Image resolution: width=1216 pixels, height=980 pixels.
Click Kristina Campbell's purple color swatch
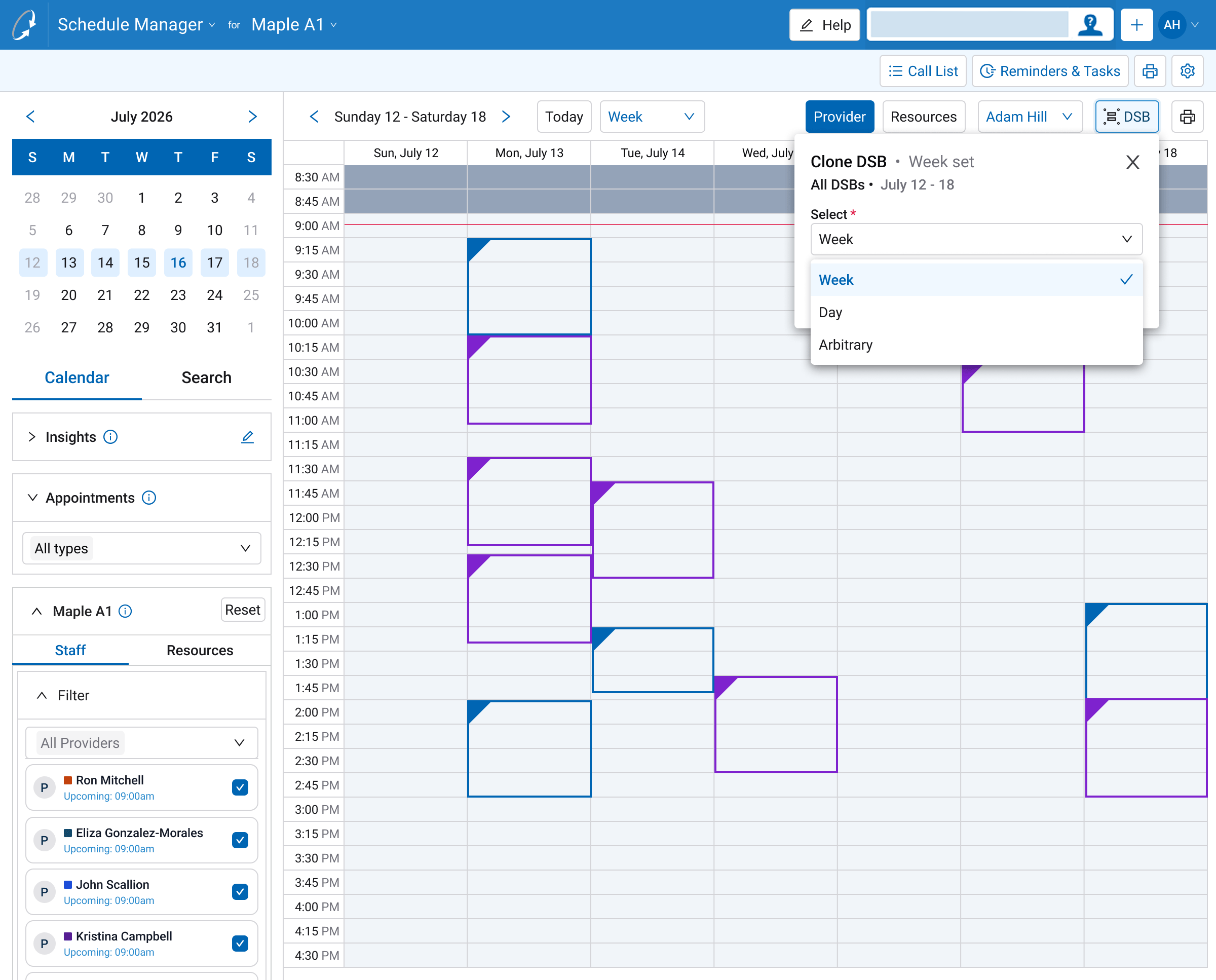68,936
